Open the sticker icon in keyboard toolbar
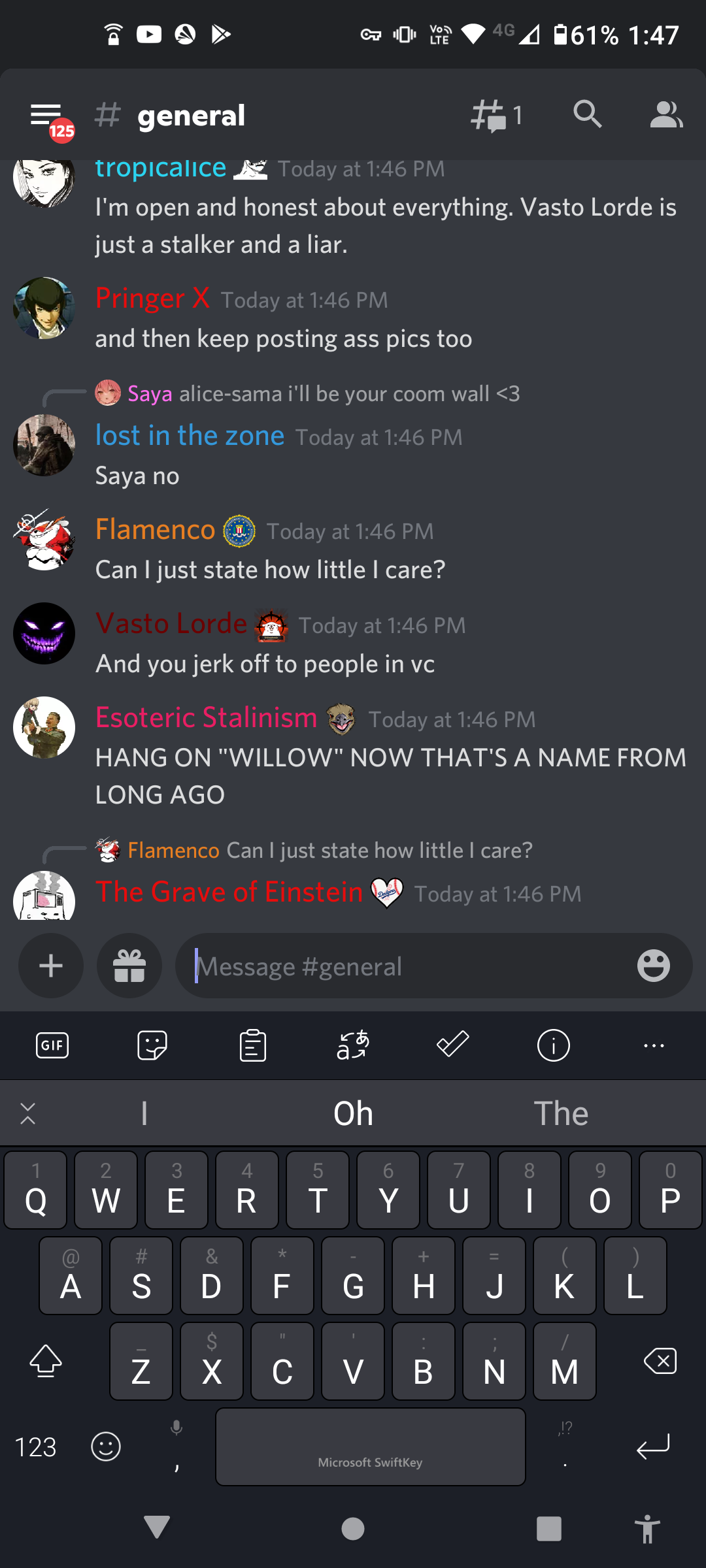 click(152, 1045)
